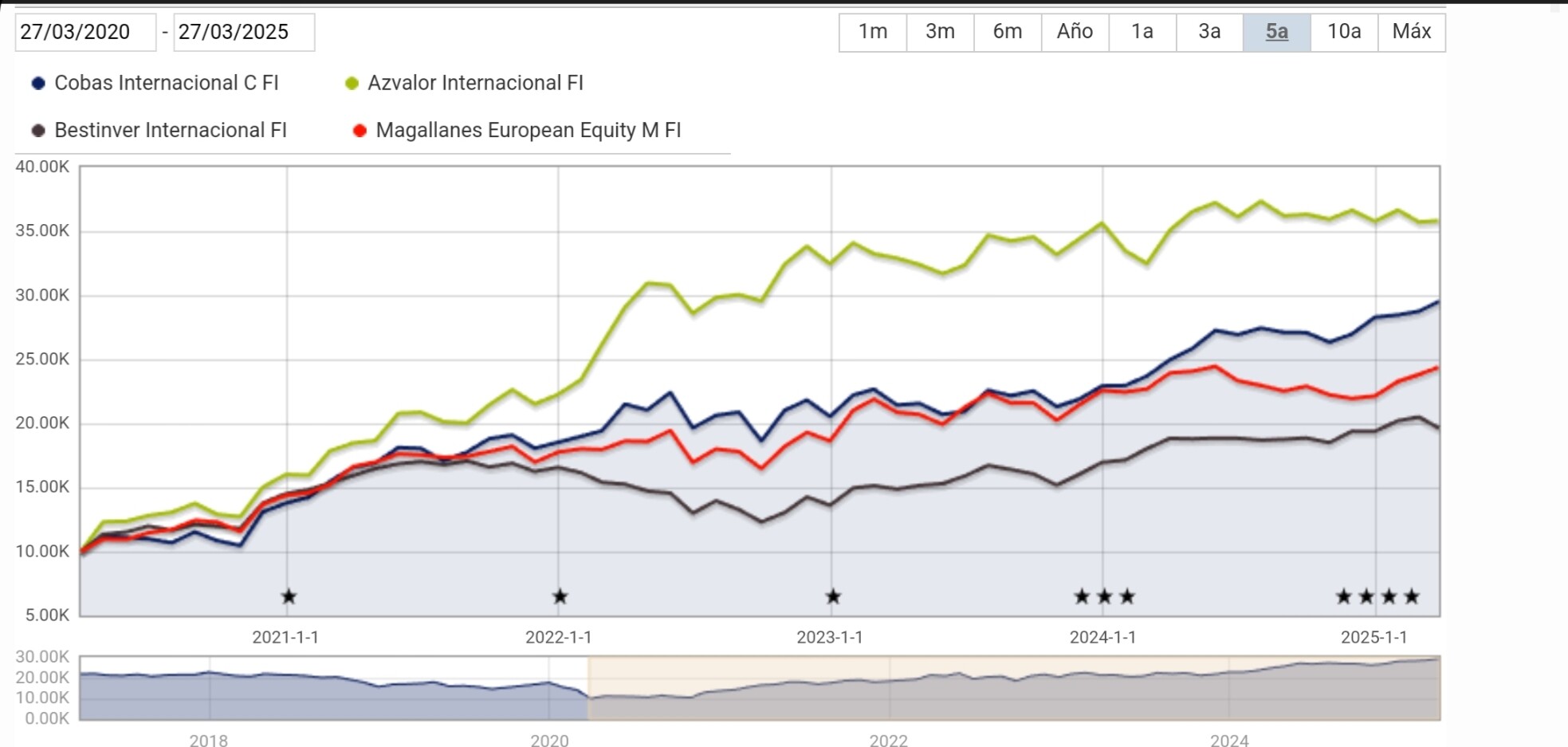This screenshot has width=1568, height=747.
Task: Click the 40.00K y-axis label
Action: click(x=42, y=167)
